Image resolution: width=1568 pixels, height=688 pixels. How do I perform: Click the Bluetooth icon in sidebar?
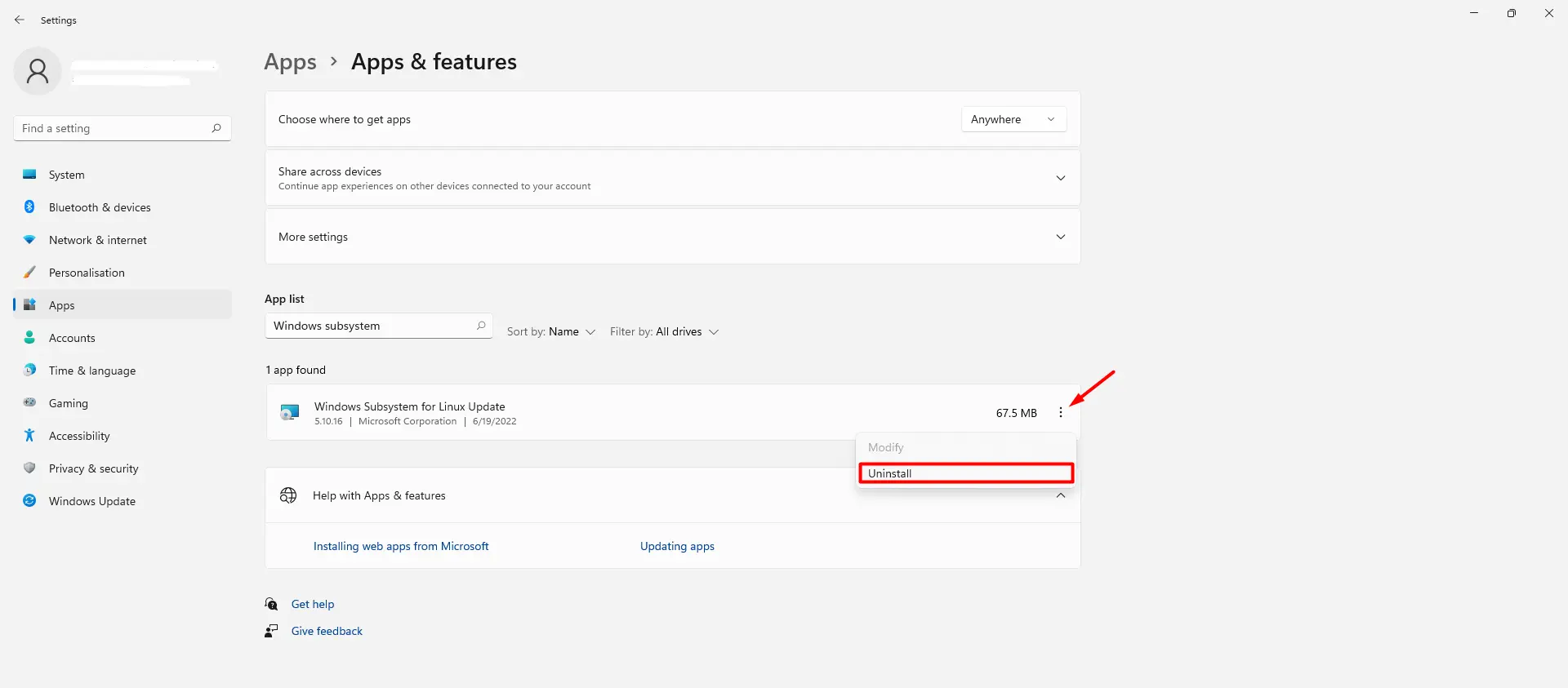click(x=29, y=207)
